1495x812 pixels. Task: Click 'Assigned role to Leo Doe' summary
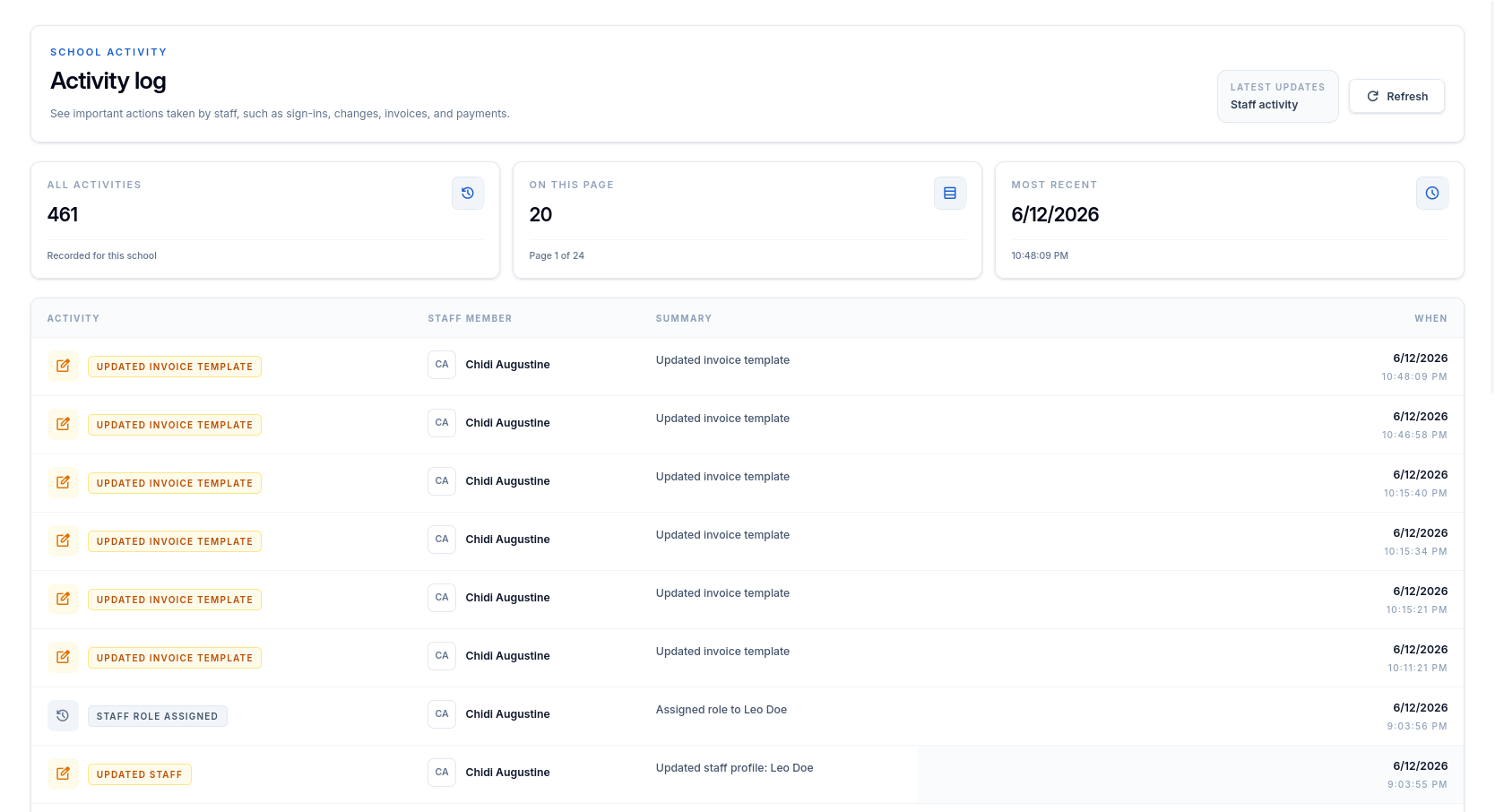point(722,710)
